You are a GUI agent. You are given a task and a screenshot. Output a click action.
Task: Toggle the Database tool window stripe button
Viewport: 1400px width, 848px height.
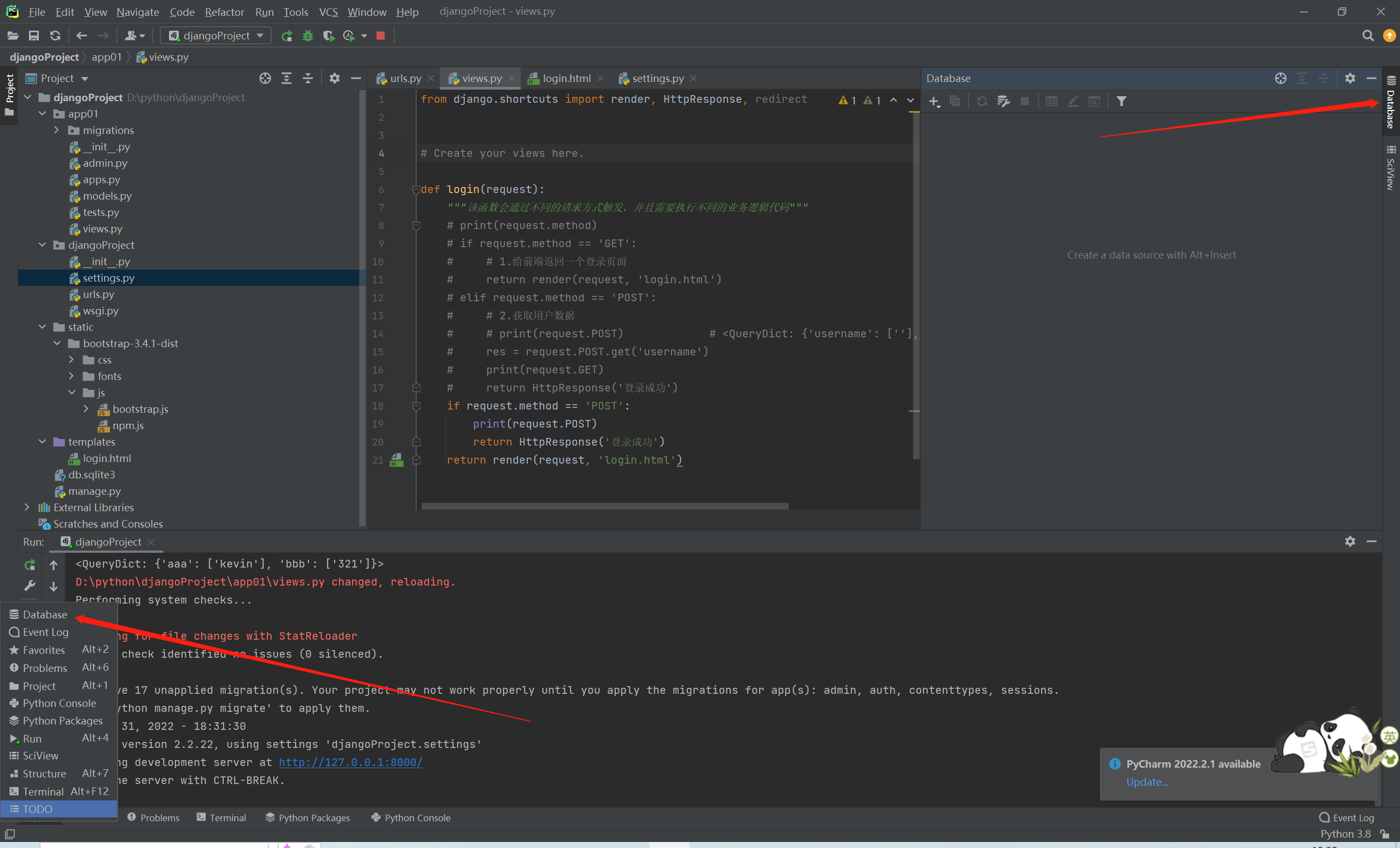[1390, 102]
